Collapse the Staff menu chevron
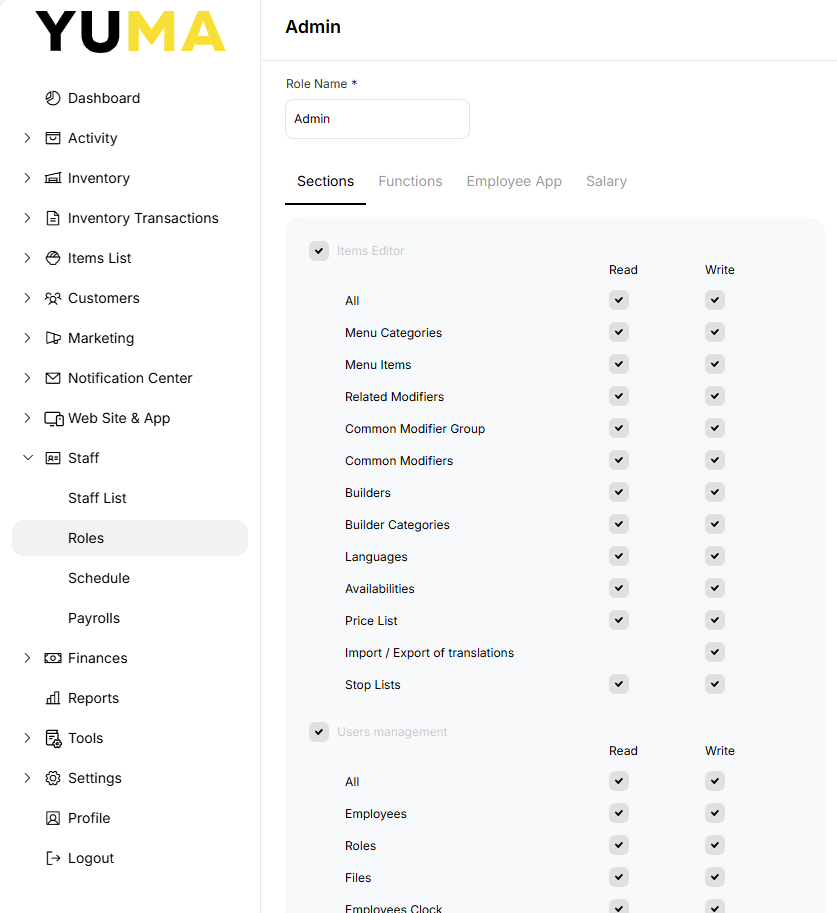 27,458
